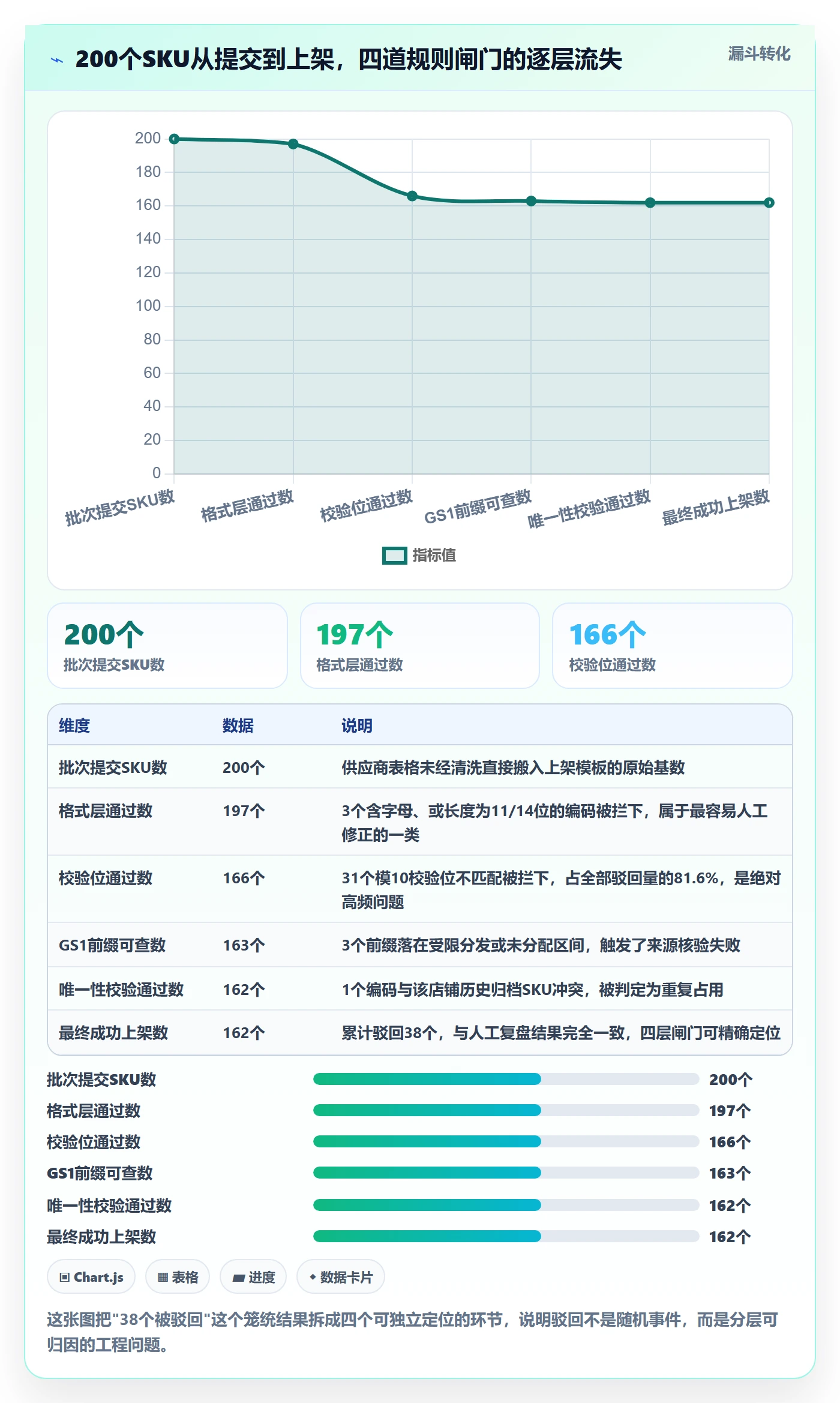This screenshot has height=1403, width=840.
Task: Click the 指标值 legend label
Action: pyautogui.click(x=434, y=556)
